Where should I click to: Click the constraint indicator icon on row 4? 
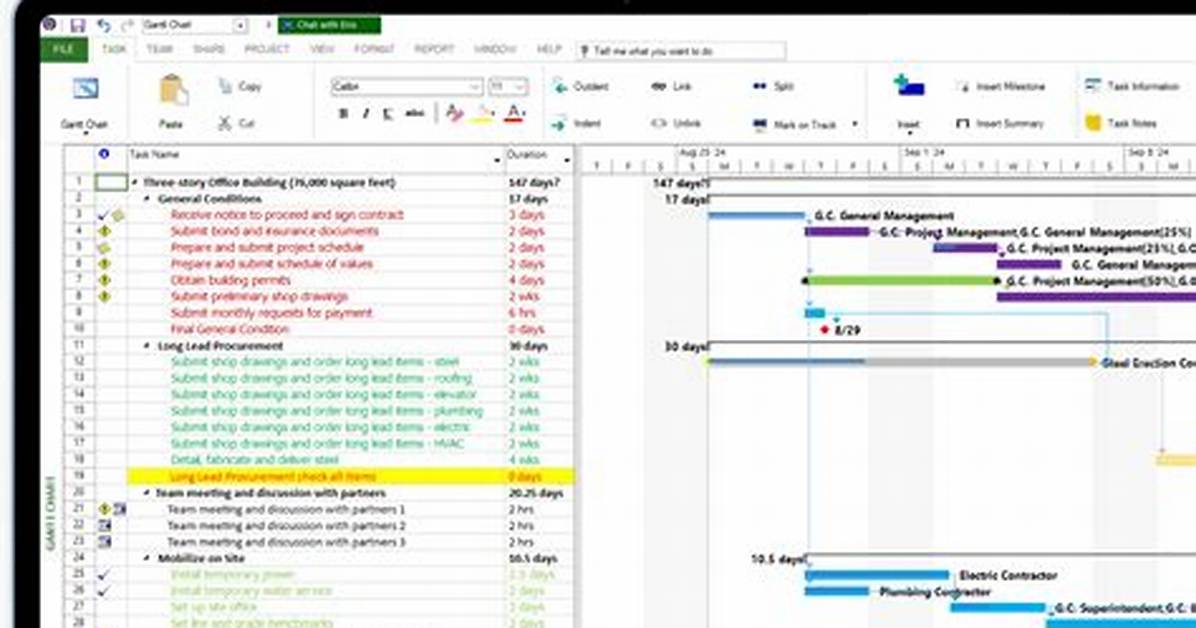[x=104, y=231]
